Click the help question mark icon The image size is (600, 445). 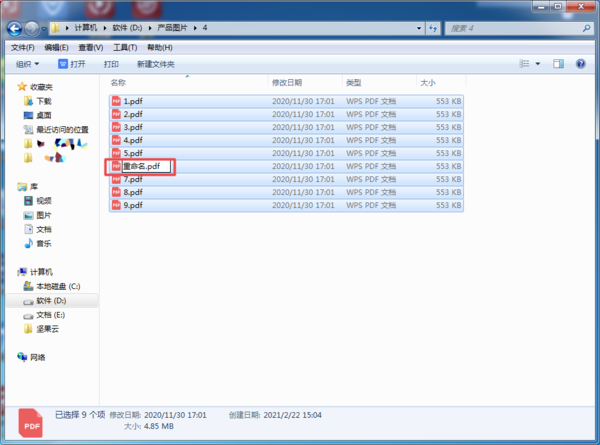pos(580,64)
